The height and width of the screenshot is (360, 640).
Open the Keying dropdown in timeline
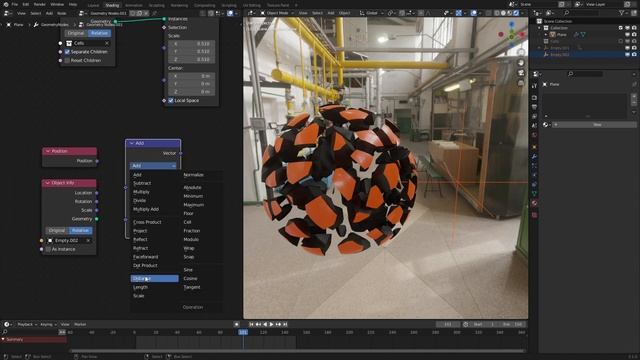point(48,324)
